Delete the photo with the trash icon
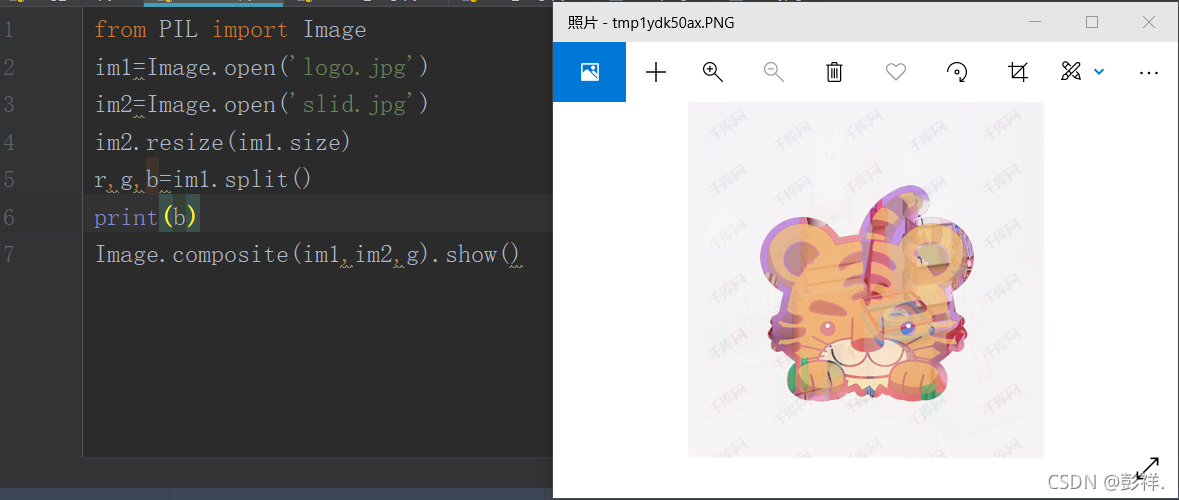 coord(834,72)
